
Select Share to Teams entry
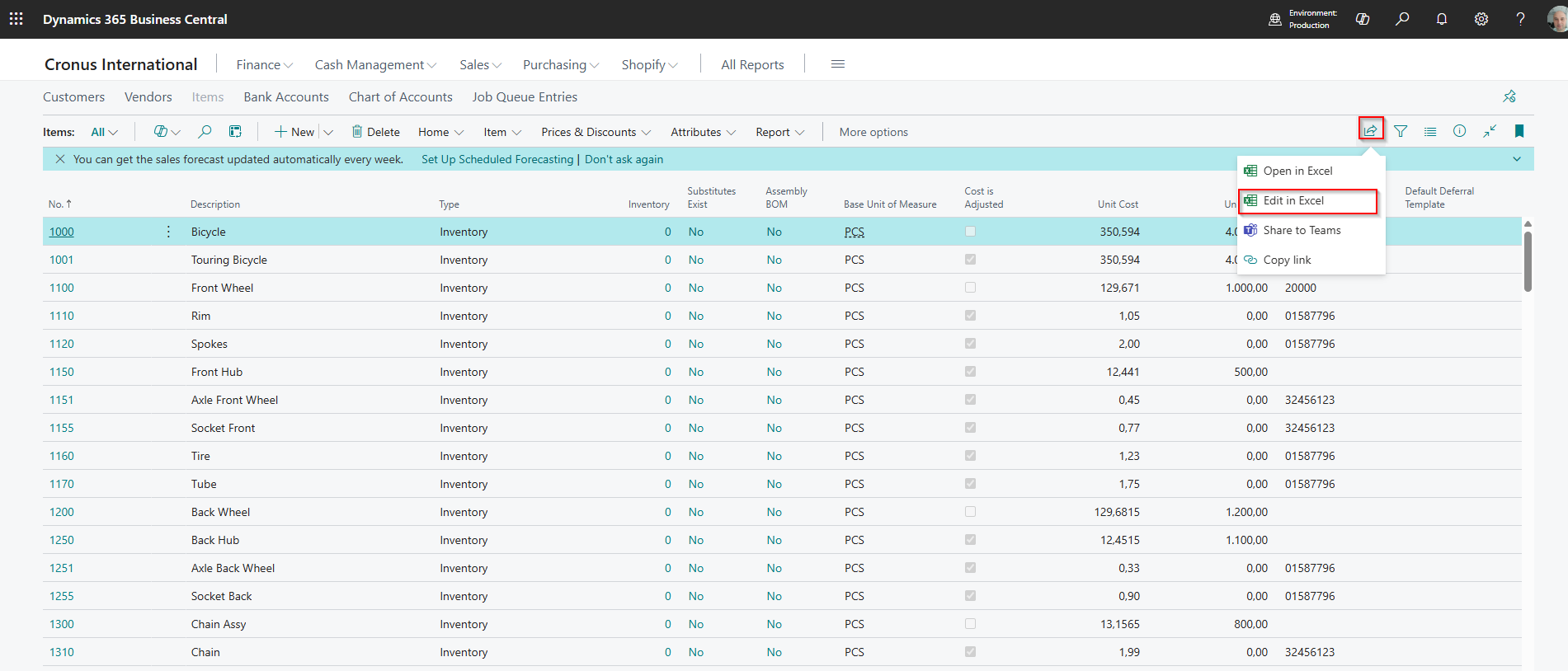point(1311,230)
